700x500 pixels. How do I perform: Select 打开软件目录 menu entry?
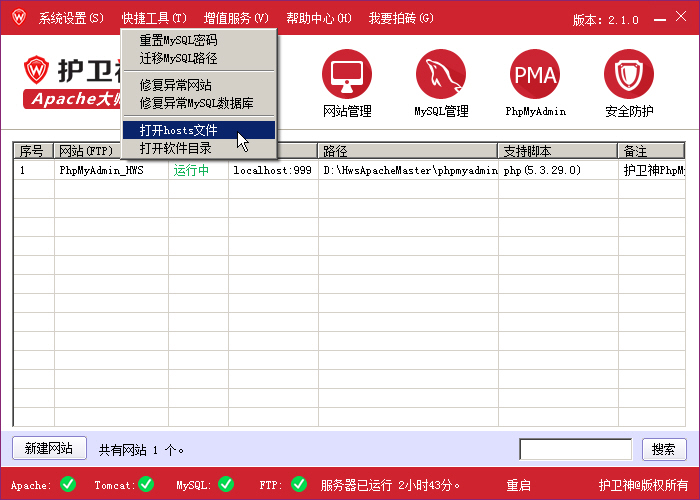click(199, 148)
